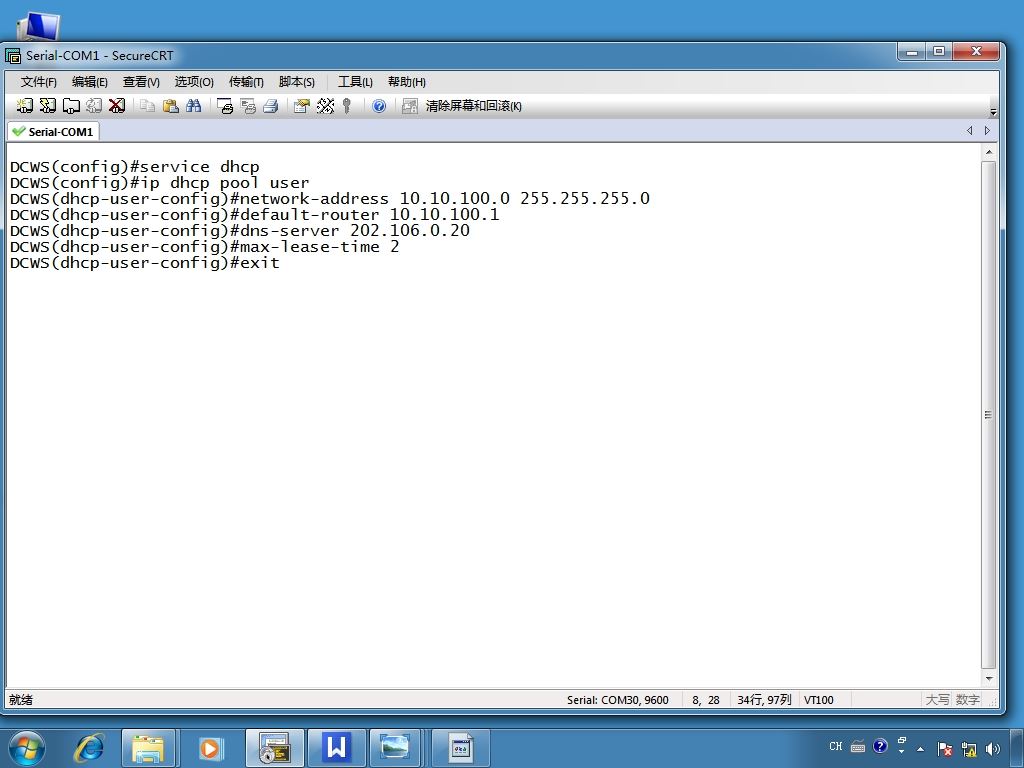Click the CH language indicator

coord(836,746)
